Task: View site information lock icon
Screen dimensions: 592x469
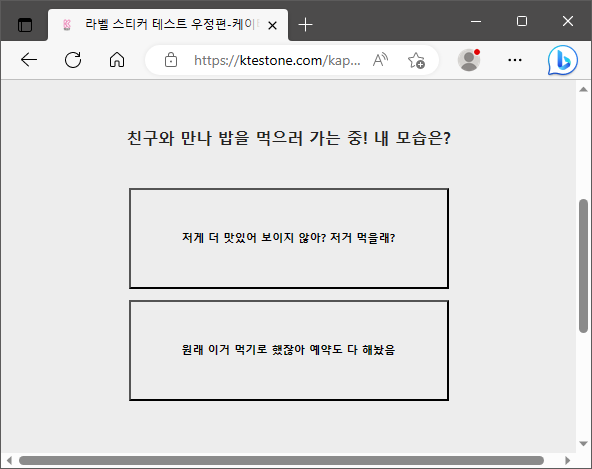Action: tap(171, 60)
